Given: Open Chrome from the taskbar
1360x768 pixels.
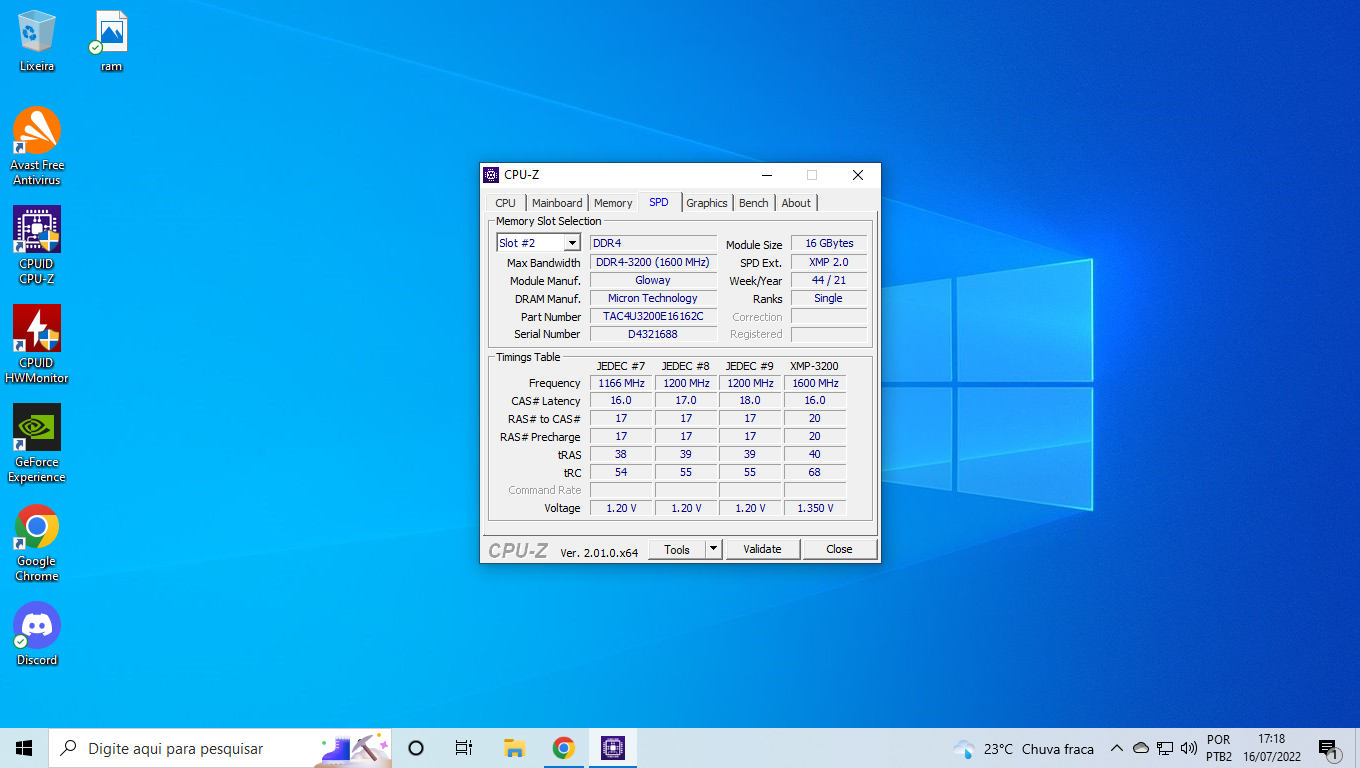Looking at the screenshot, I should pyautogui.click(x=563, y=748).
